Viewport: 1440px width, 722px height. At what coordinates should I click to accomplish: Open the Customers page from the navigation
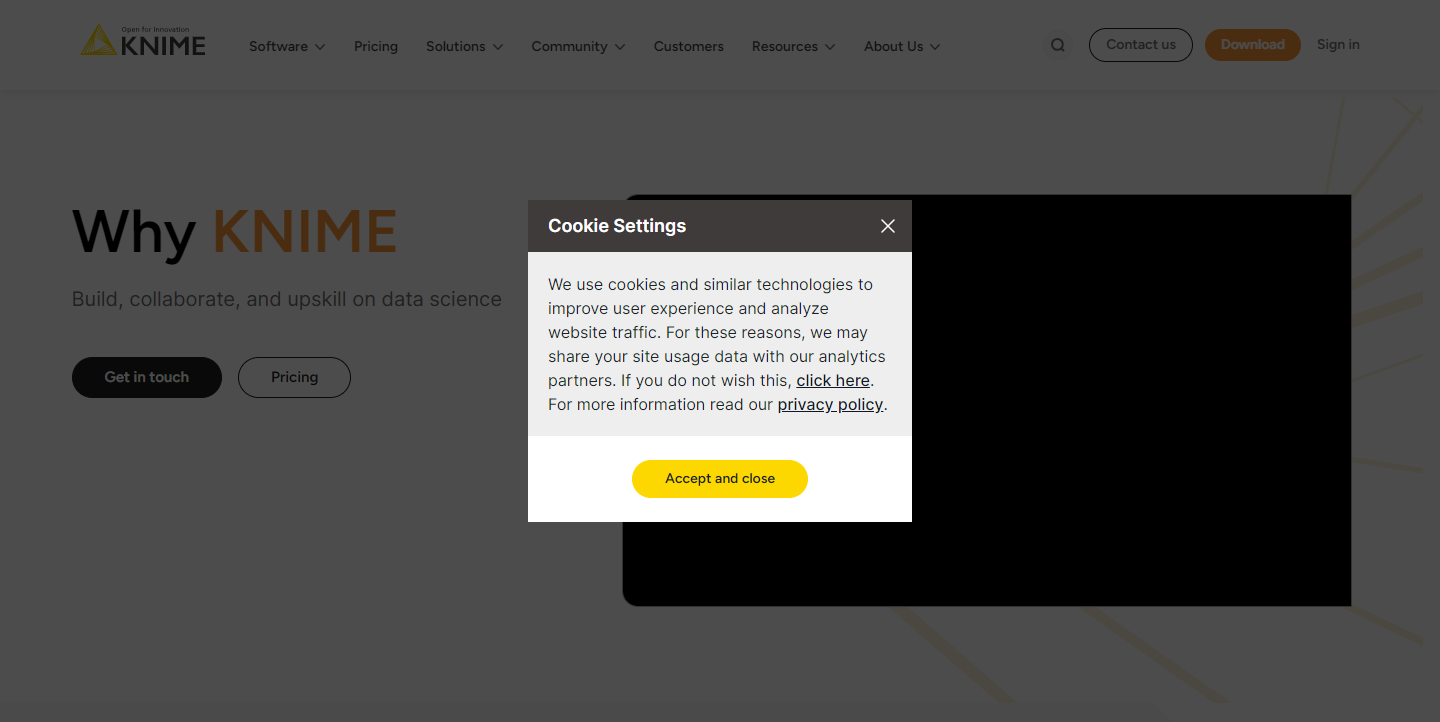(x=689, y=46)
